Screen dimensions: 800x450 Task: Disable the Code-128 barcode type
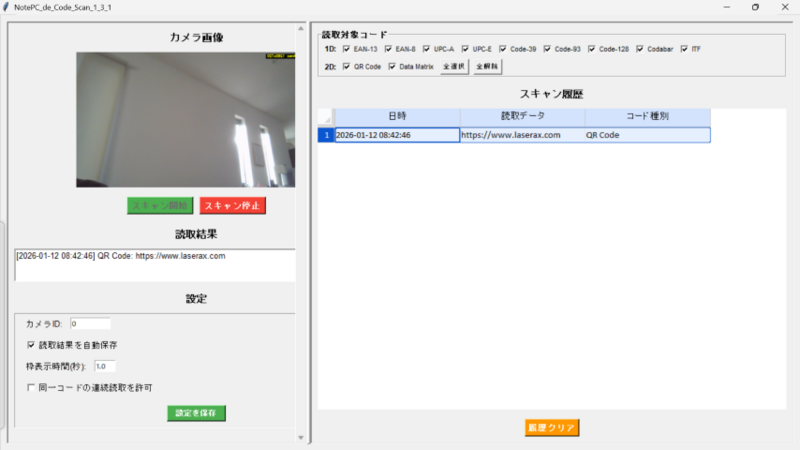592,48
